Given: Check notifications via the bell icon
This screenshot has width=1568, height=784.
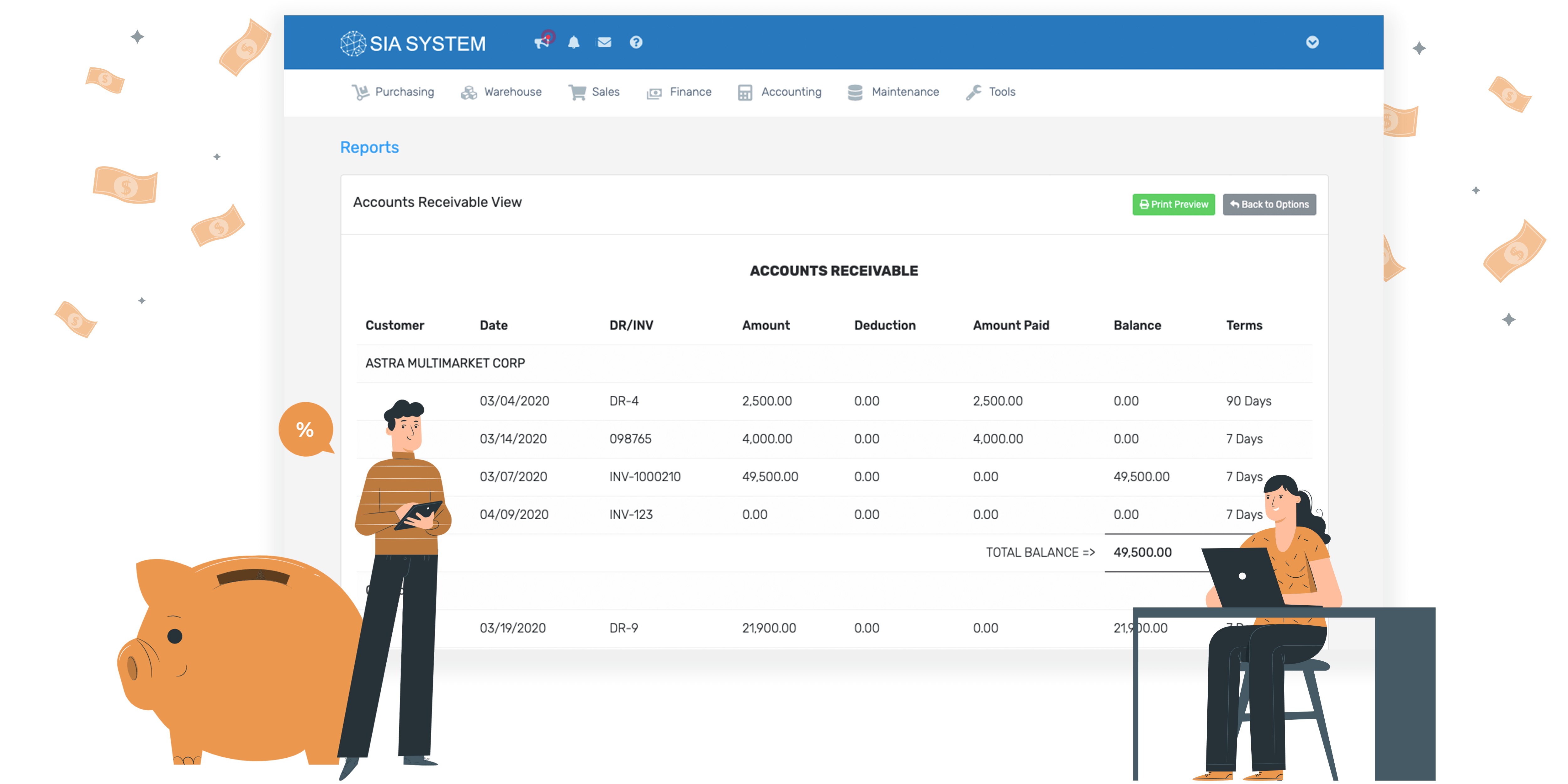Looking at the screenshot, I should coord(573,43).
